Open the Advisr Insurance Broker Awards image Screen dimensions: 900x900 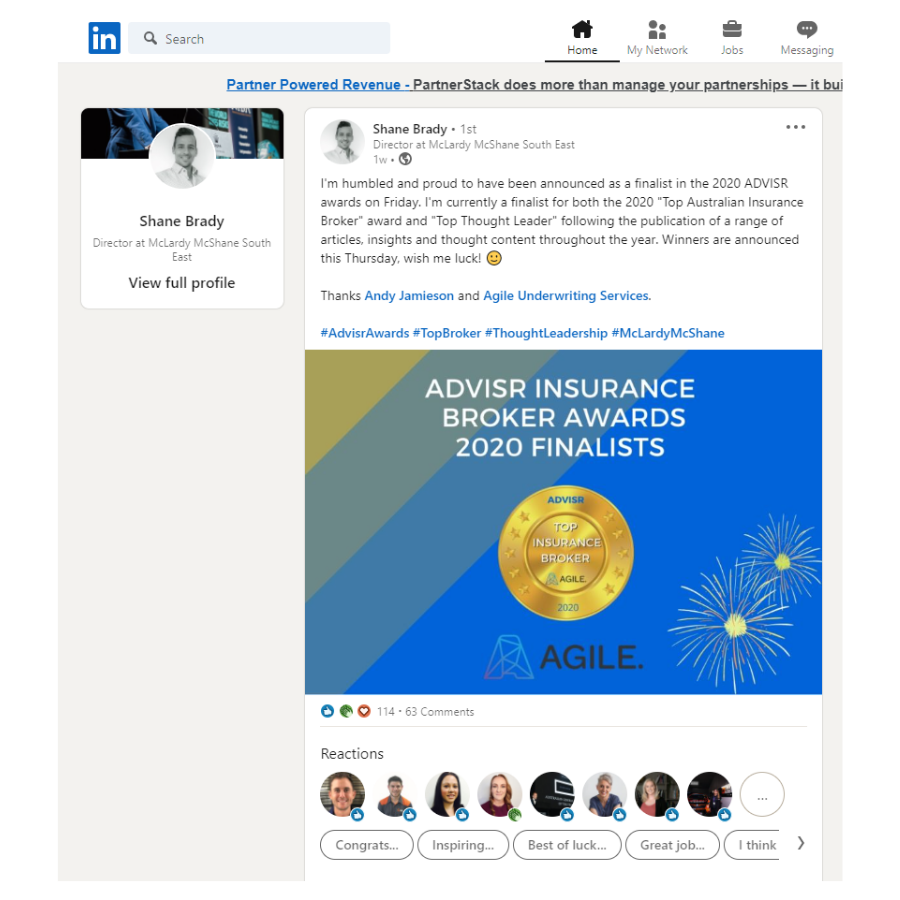pos(563,522)
